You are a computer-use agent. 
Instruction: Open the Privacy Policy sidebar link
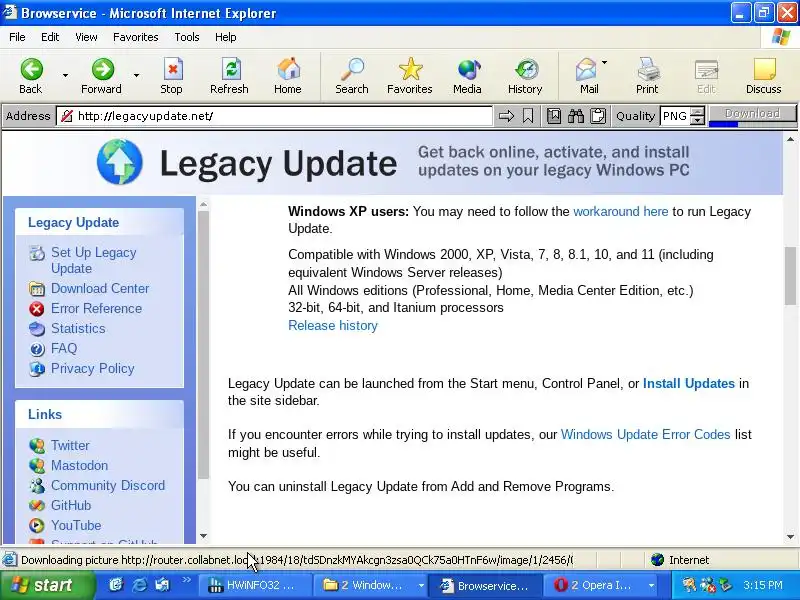pyautogui.click(x=92, y=369)
